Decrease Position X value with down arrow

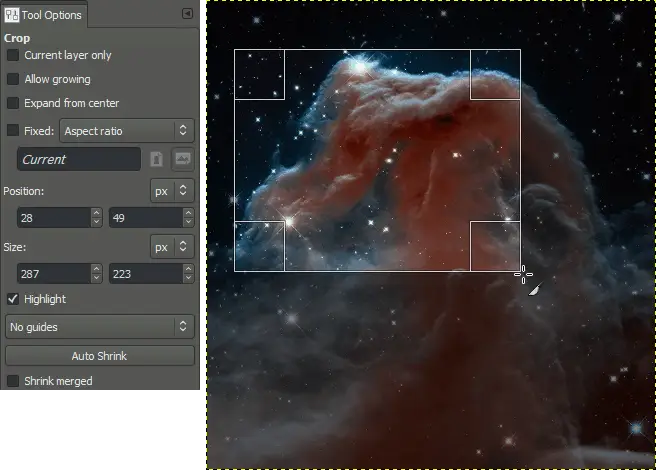click(97, 223)
